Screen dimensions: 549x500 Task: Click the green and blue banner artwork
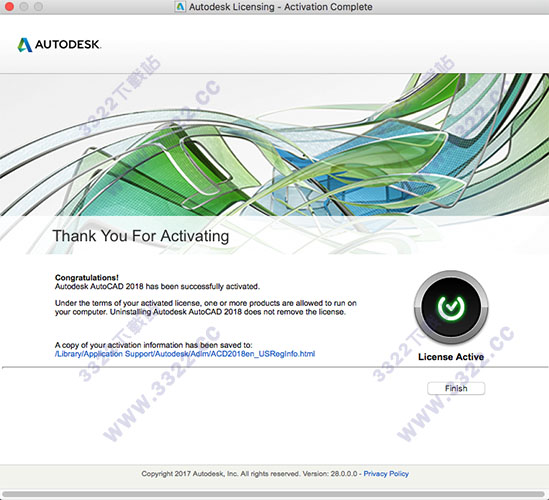click(x=274, y=144)
